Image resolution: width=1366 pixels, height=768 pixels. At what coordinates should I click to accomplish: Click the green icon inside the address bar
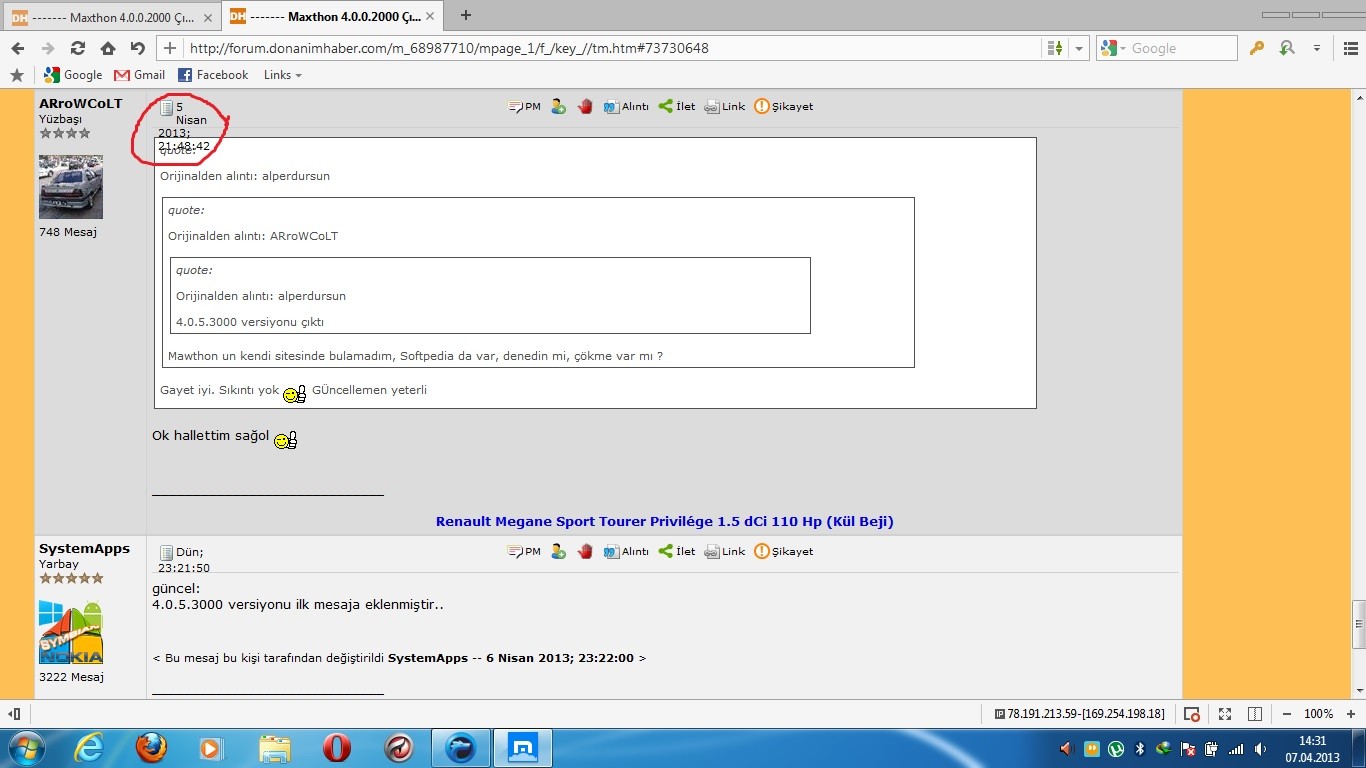pos(1055,48)
